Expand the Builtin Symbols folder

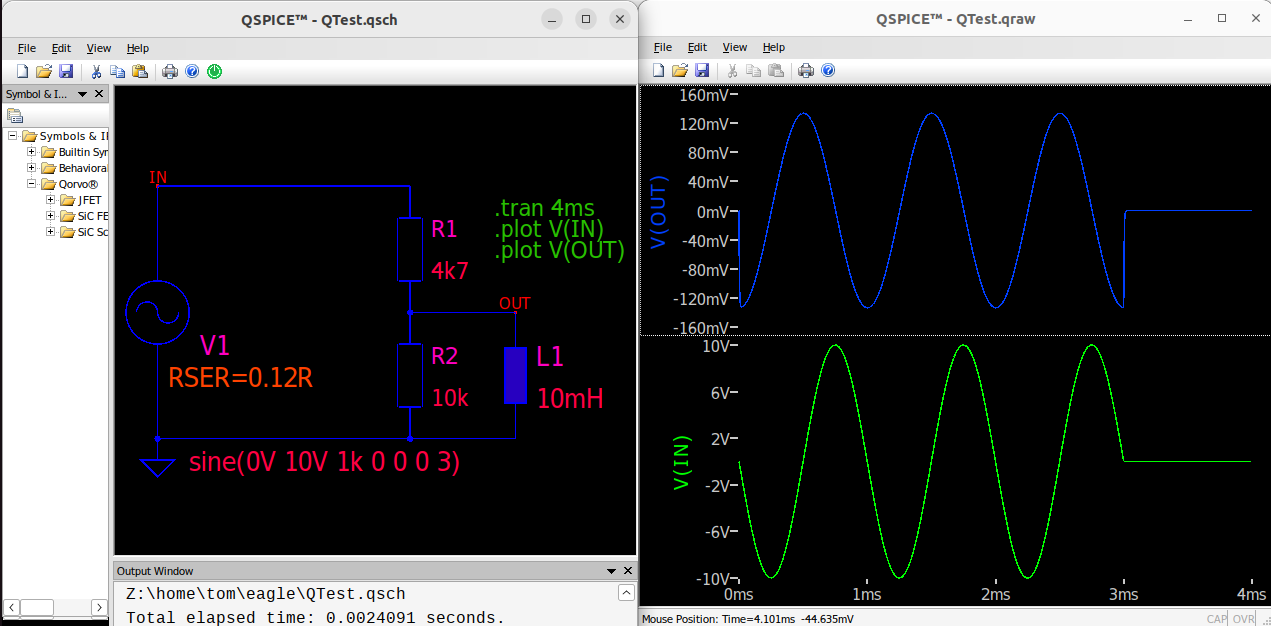pos(32,152)
